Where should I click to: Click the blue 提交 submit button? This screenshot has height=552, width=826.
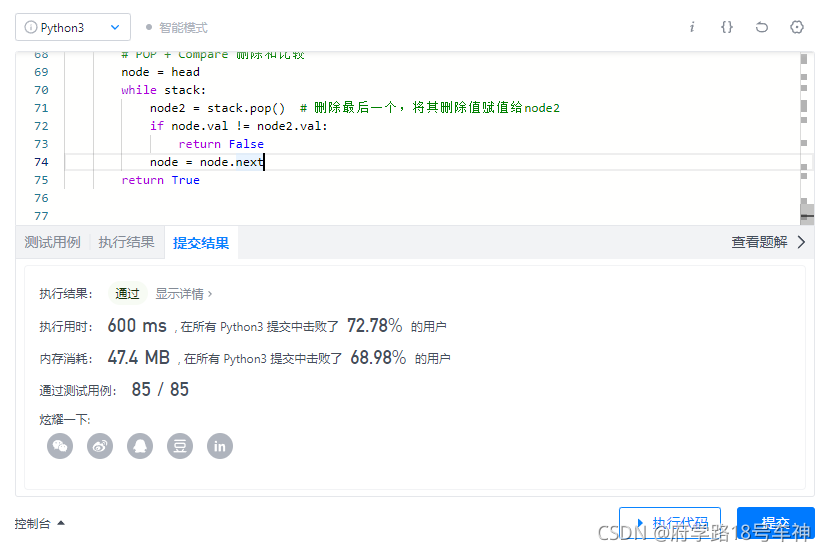click(776, 523)
